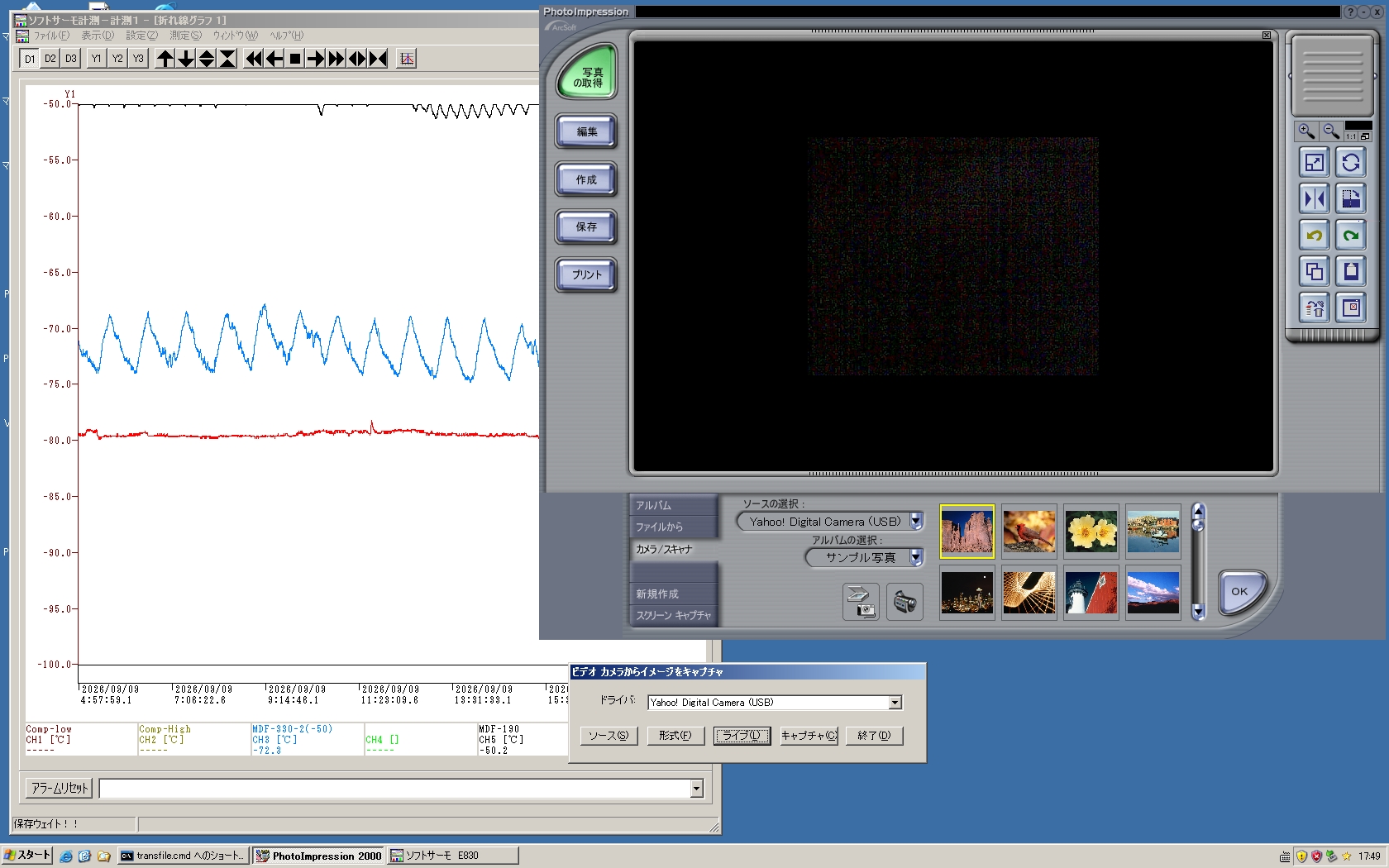This screenshot has width=1389, height=868.
Task: Open the Yahoo! Digital Camera source dropdown
Action: pos(916,522)
